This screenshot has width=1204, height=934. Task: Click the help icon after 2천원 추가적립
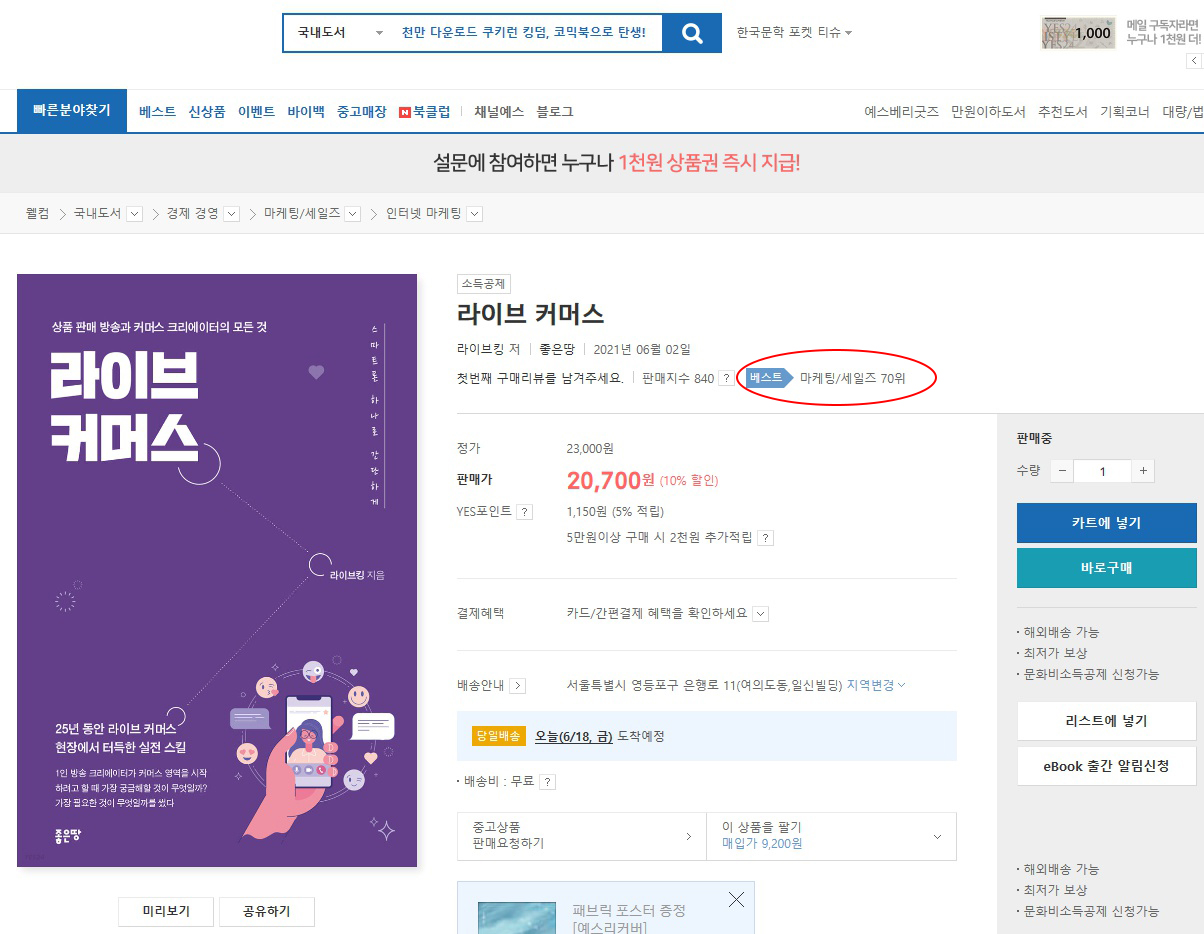(765, 538)
